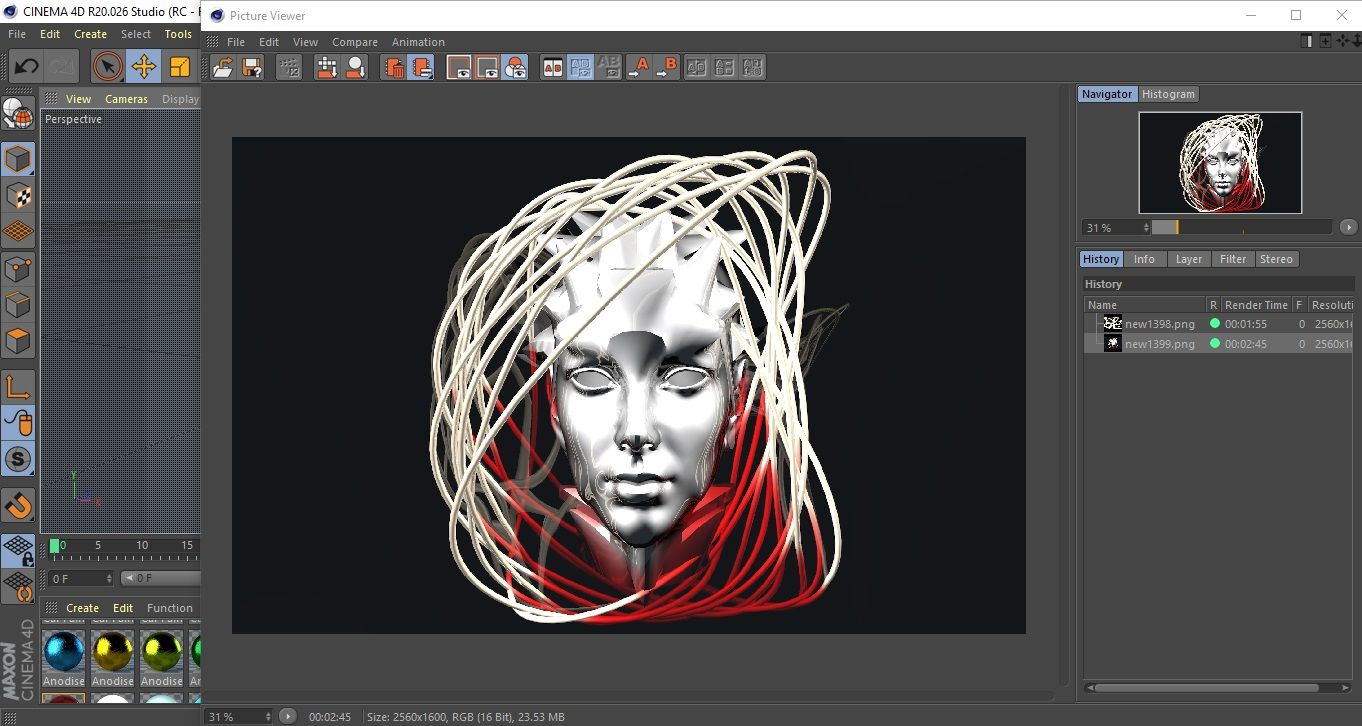
Task: Click the Axis L-shaped icon in left toolbar
Action: click(x=18, y=387)
